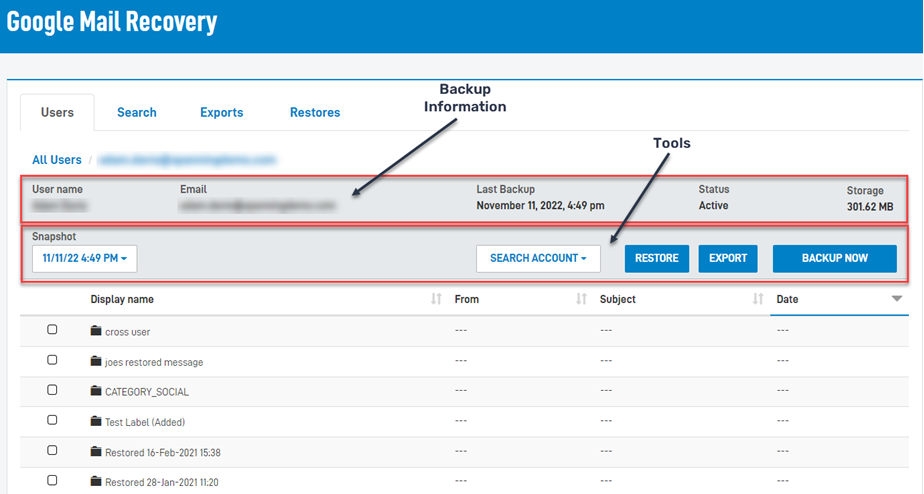Image resolution: width=924 pixels, height=494 pixels.
Task: Select checkbox next to Restored 28-Jan-2021 11:20
Action: (53, 481)
